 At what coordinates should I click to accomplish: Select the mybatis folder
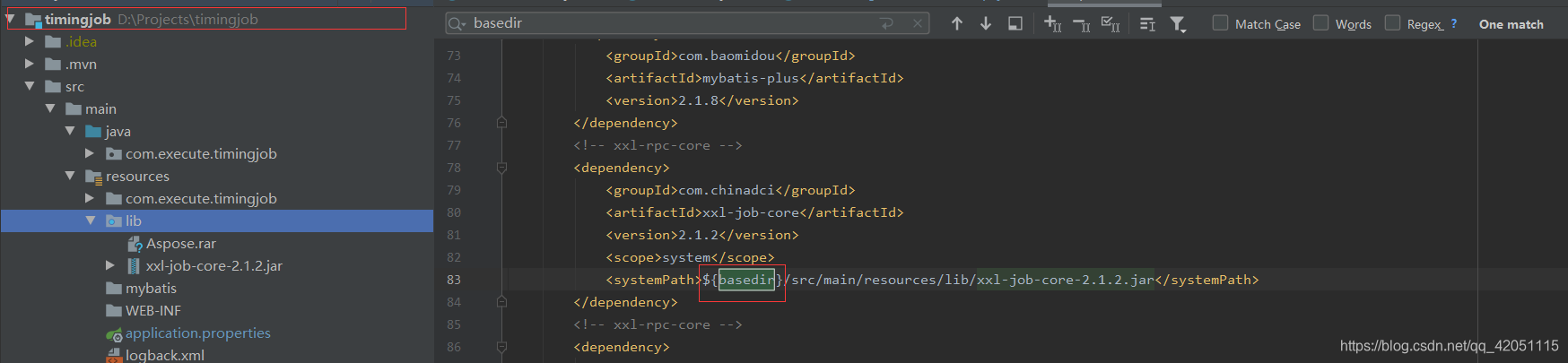[x=151, y=288]
